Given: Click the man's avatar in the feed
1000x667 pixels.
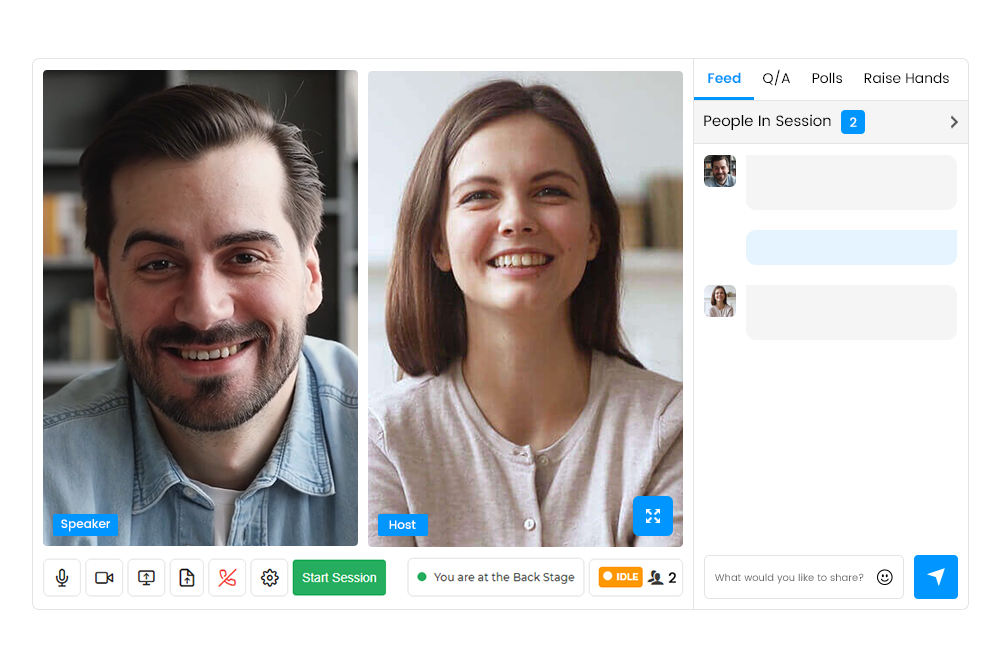Looking at the screenshot, I should click(x=720, y=171).
